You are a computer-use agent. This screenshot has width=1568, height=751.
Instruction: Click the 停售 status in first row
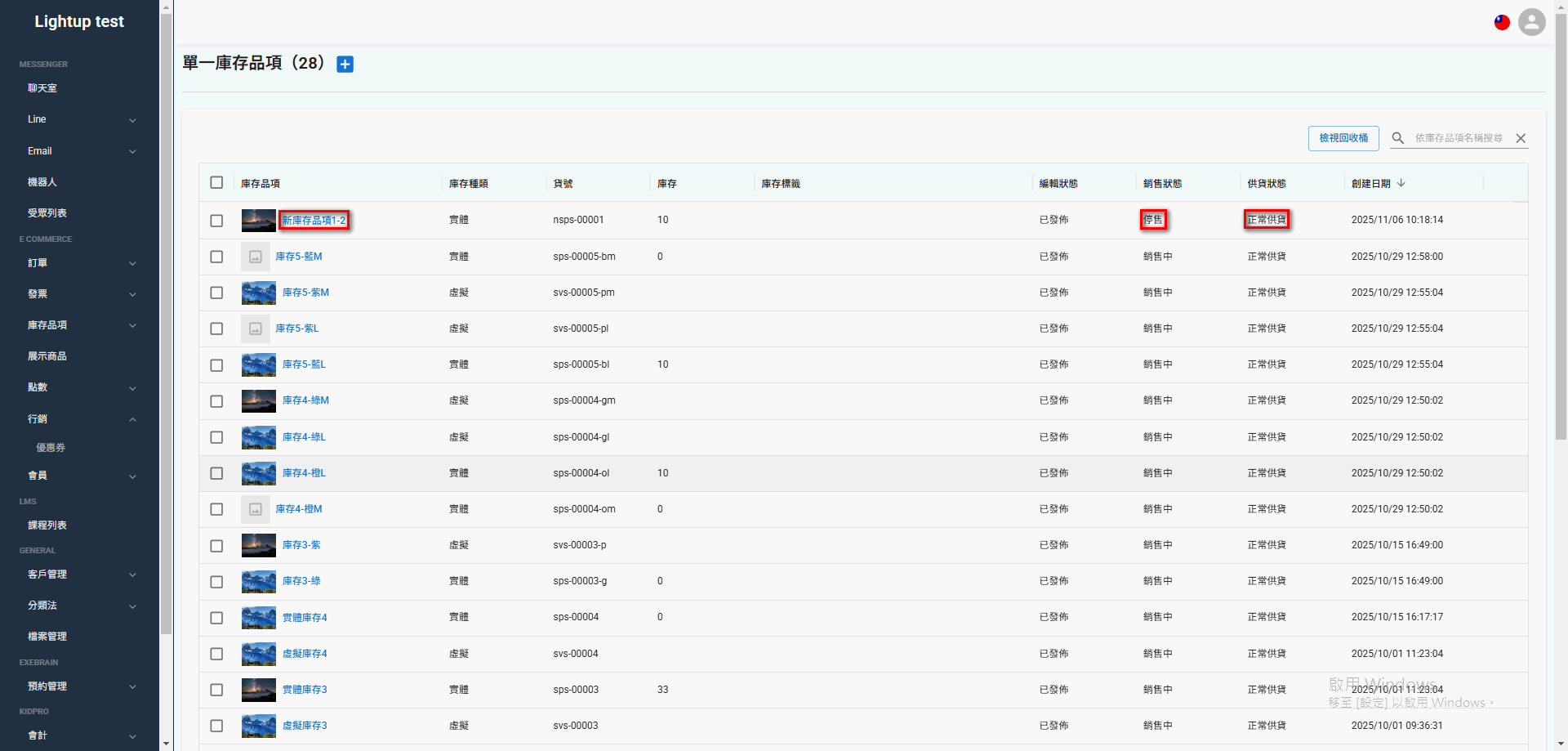pos(1153,220)
